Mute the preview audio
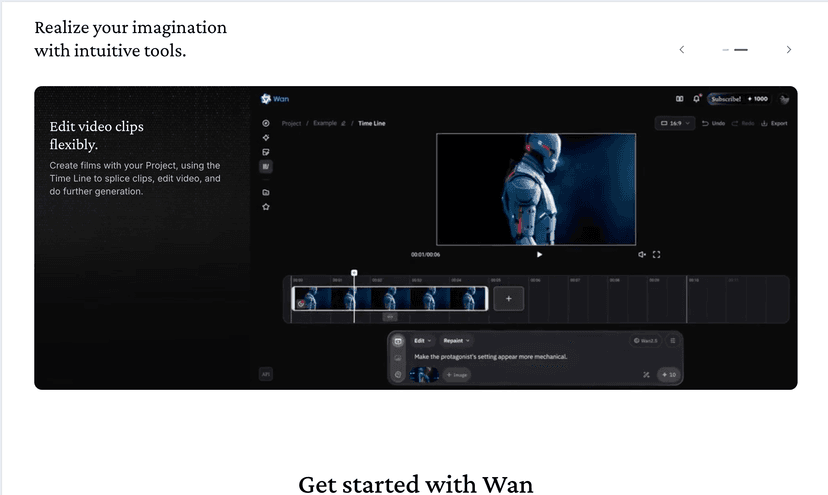Screen dimensions: 828x495 (642, 255)
